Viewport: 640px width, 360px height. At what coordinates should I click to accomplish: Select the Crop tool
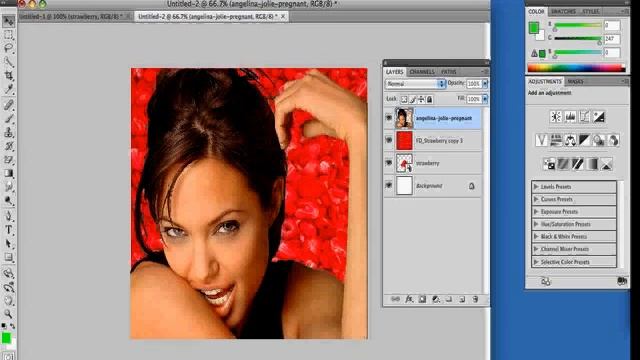tap(9, 76)
